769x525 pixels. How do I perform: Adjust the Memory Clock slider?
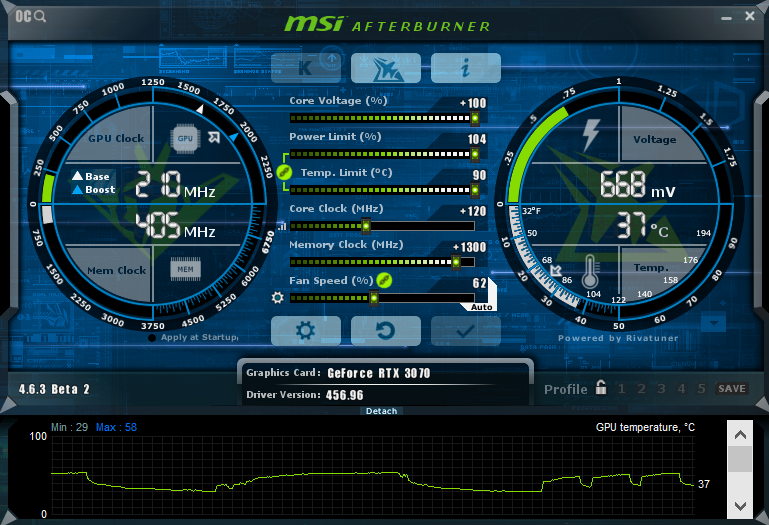coord(383,262)
